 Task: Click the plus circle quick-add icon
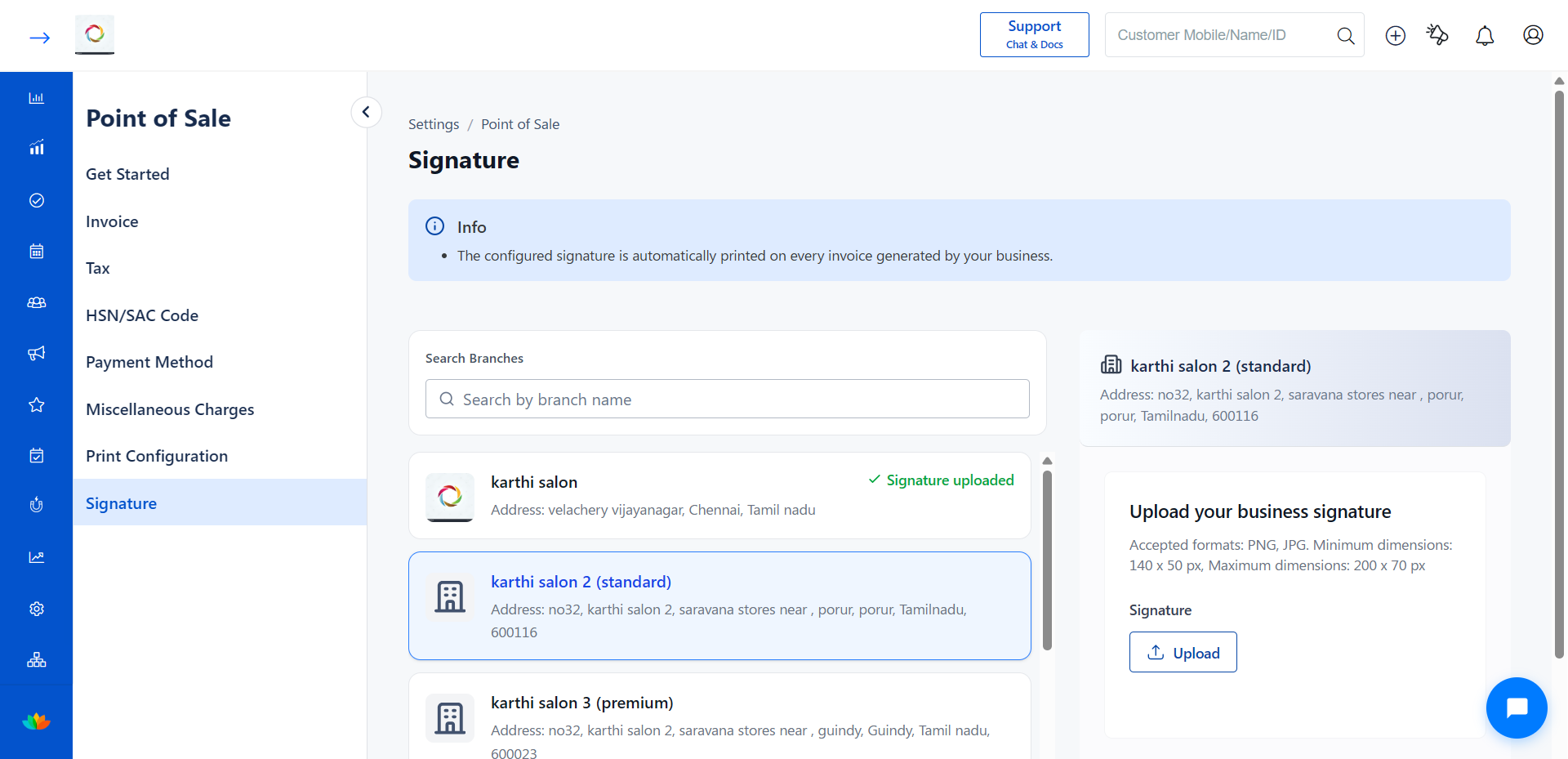click(x=1395, y=35)
